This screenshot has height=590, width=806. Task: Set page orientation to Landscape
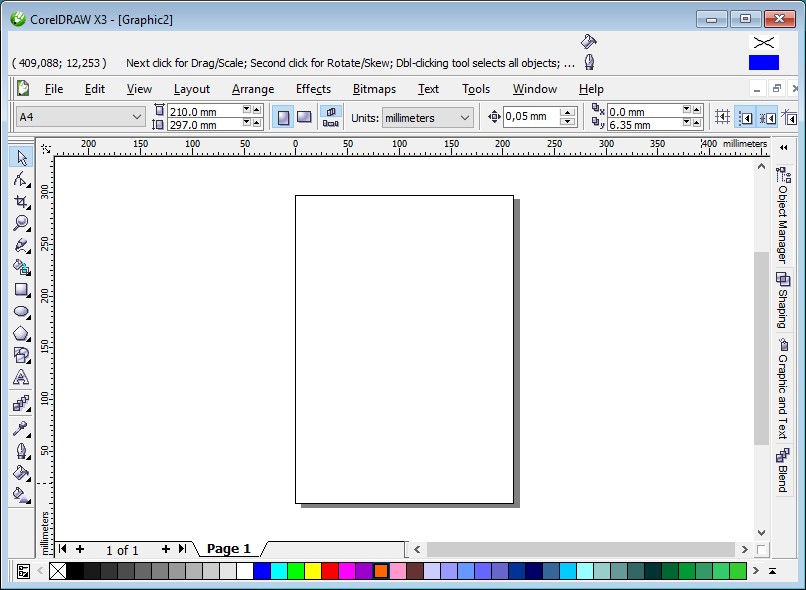[x=304, y=118]
